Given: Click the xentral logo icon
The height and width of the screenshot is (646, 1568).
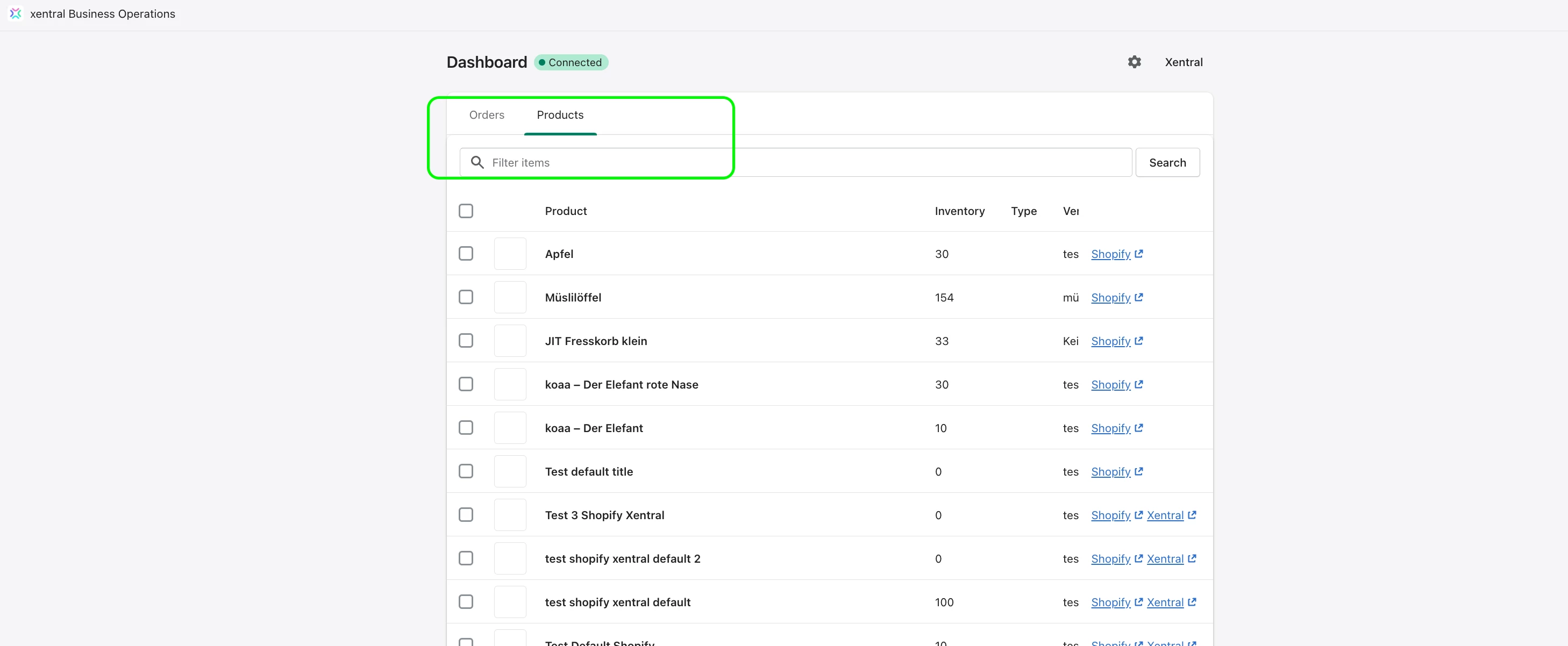Looking at the screenshot, I should point(16,13).
